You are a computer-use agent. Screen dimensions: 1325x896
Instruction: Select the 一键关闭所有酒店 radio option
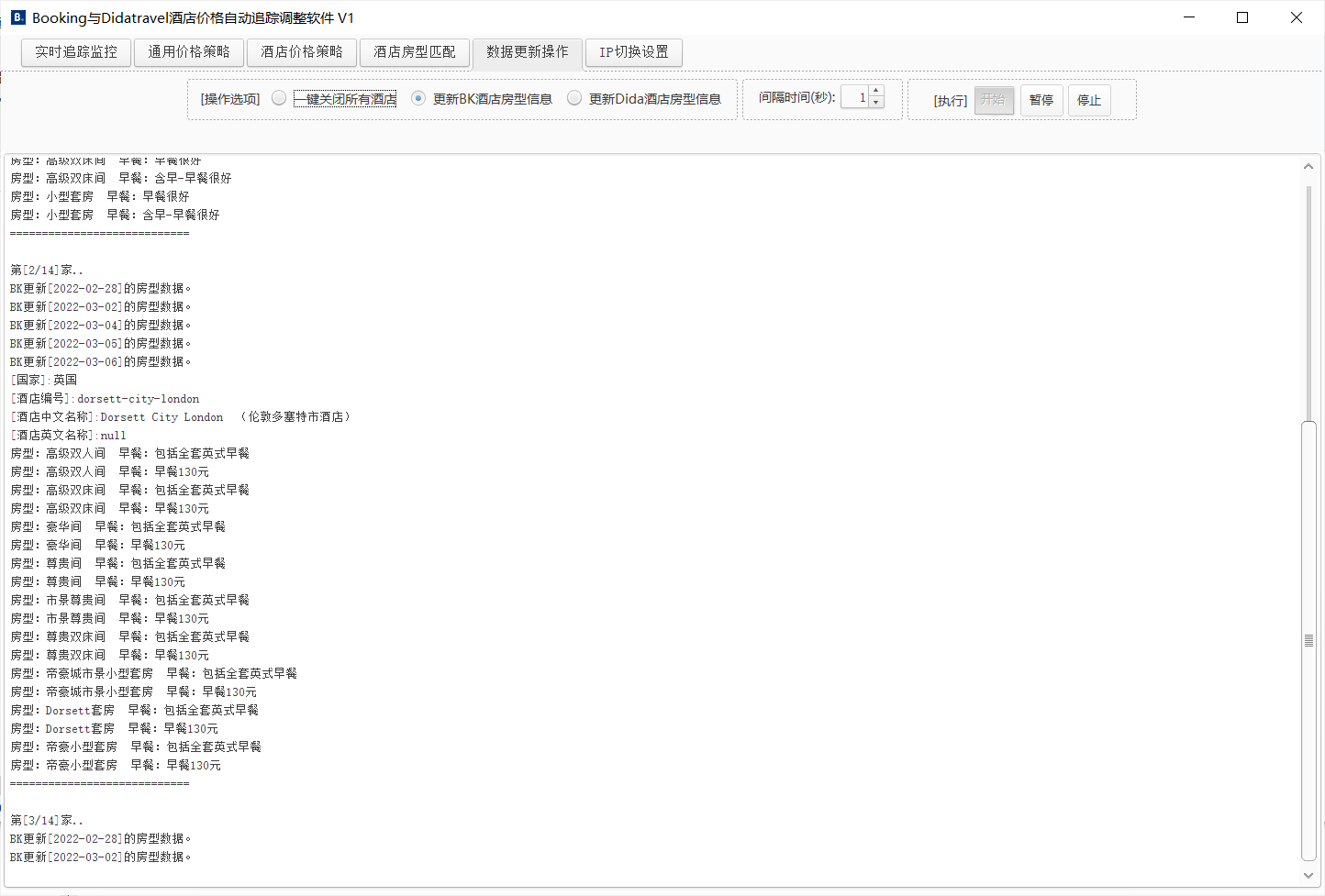pyautogui.click(x=335, y=99)
